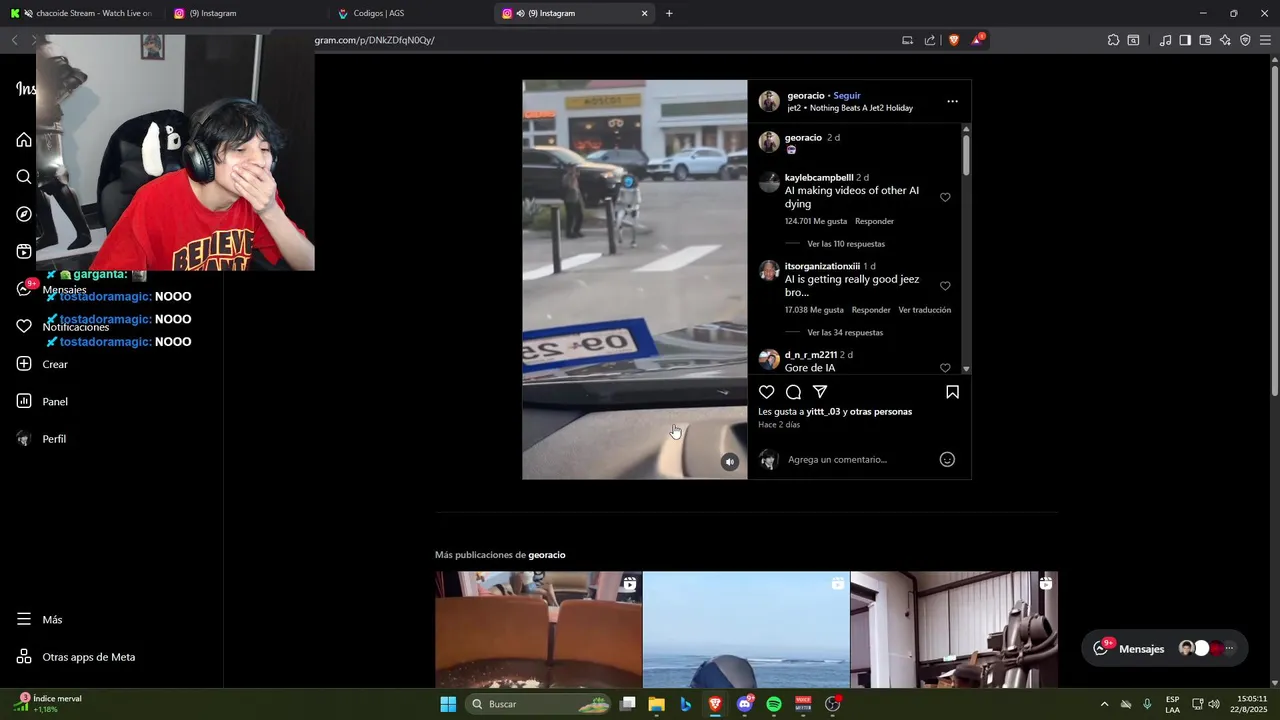The width and height of the screenshot is (1280, 720).
Task: Click the page vertical scrollbar
Action: (x=1274, y=230)
